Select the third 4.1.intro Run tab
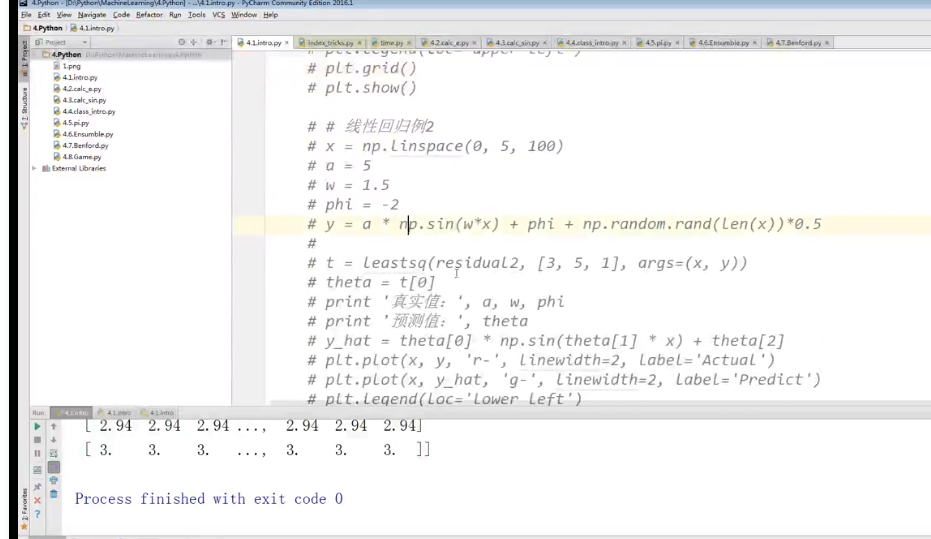This screenshot has width=931, height=539. 157,413
